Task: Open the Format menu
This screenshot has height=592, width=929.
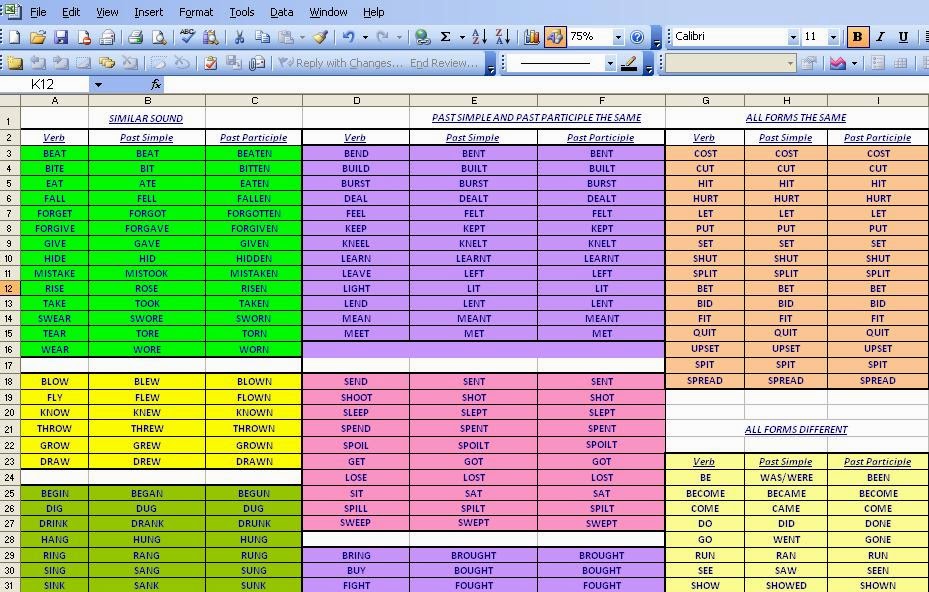Action: tap(196, 12)
